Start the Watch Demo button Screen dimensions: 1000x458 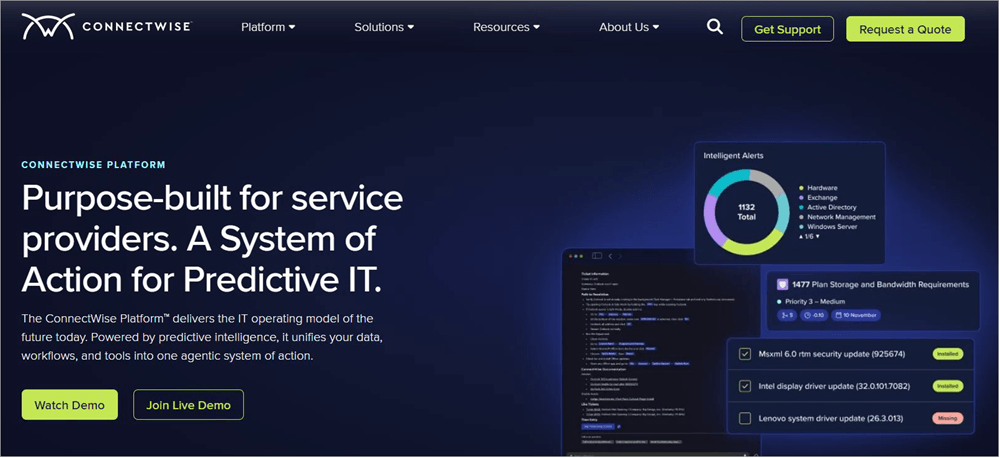click(x=70, y=405)
